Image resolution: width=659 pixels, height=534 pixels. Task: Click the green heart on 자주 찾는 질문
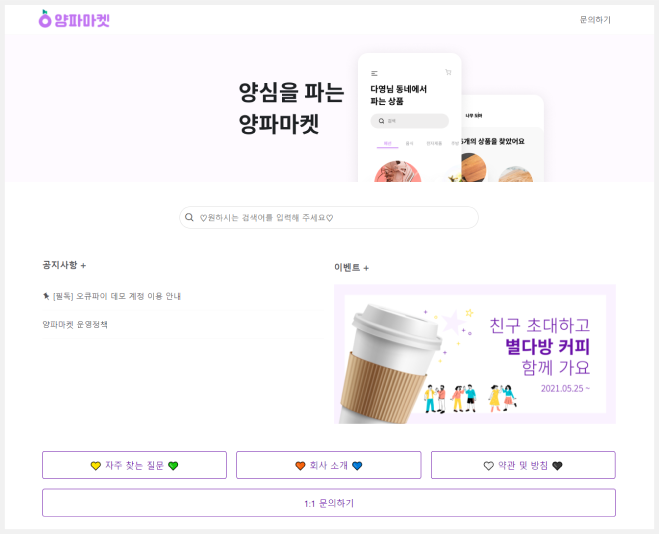tap(173, 466)
